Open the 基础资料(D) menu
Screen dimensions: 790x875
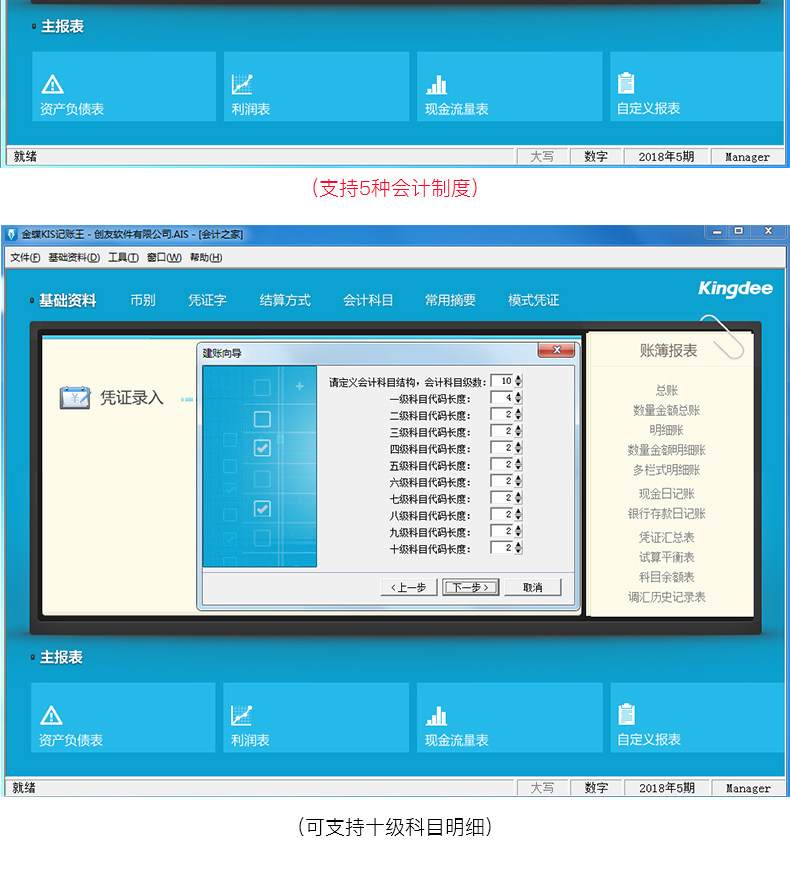[x=74, y=257]
